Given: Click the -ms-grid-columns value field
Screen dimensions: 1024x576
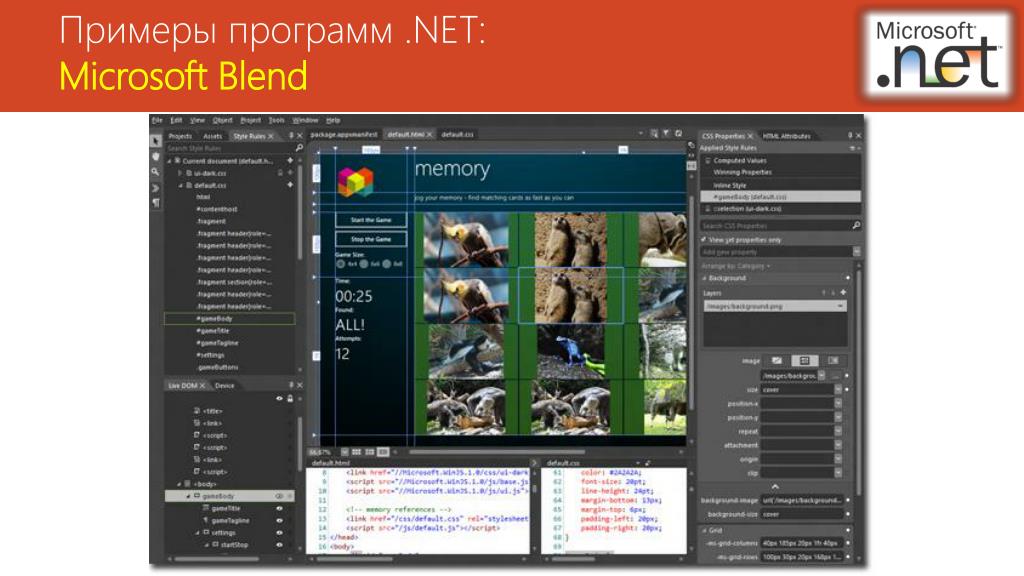Looking at the screenshot, I should (801, 543).
